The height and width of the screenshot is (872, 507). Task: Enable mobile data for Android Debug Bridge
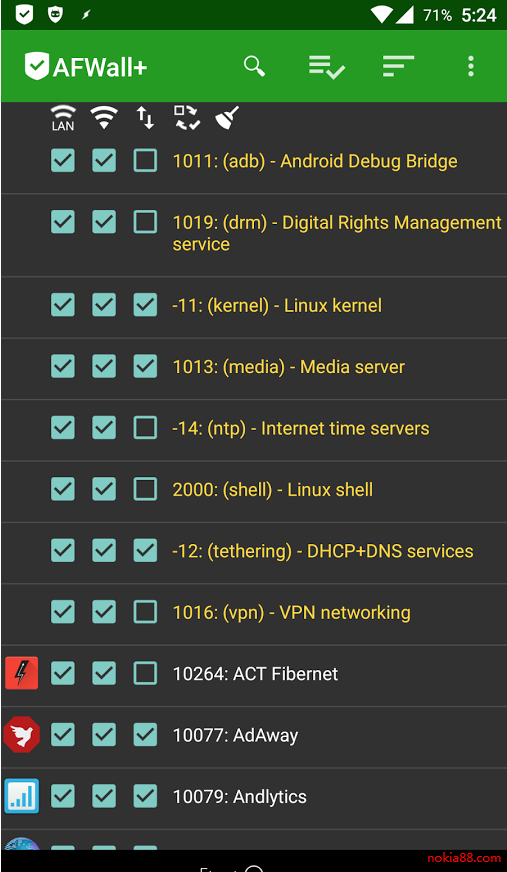145,161
